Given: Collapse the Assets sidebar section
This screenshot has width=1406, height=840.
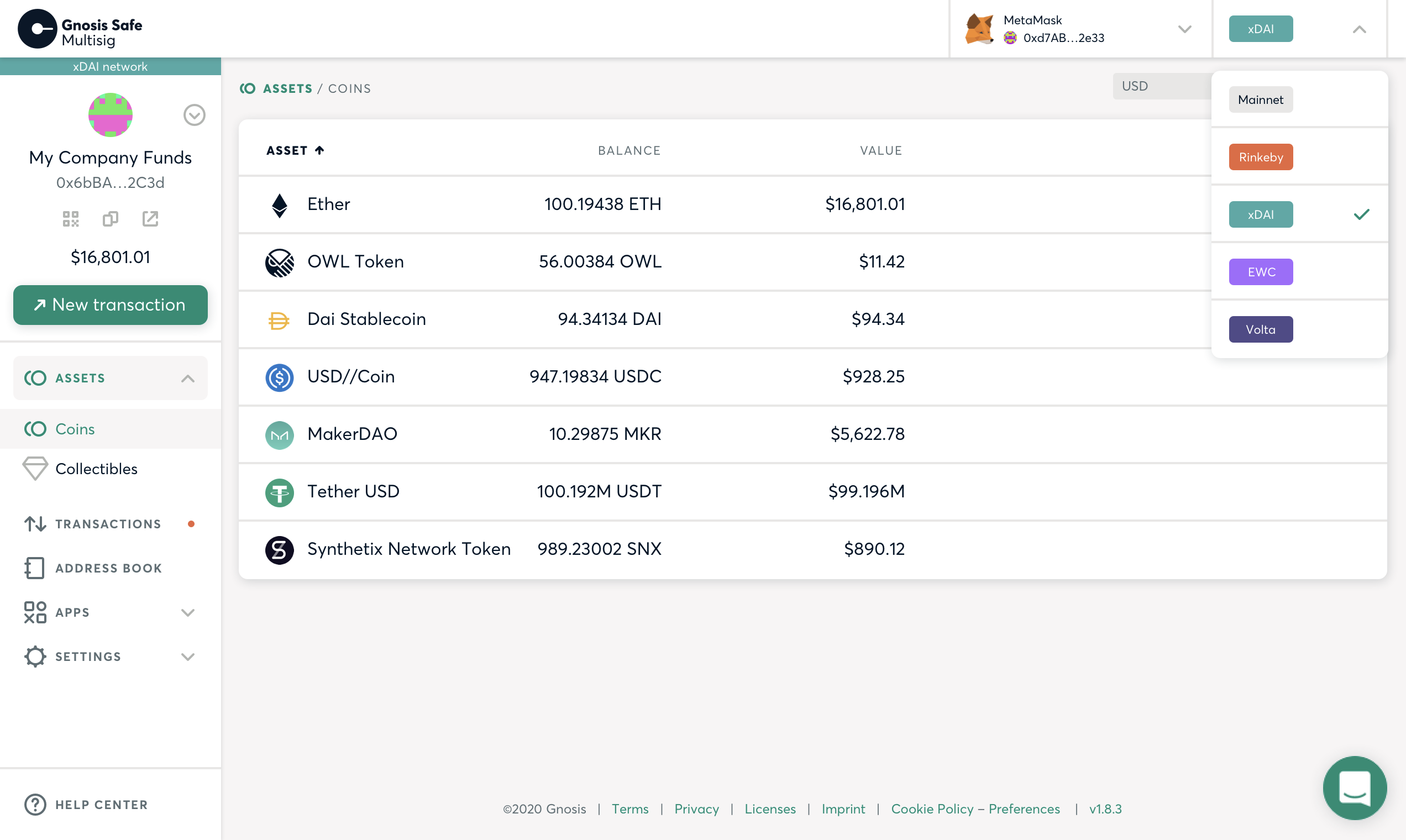Looking at the screenshot, I should click(188, 378).
